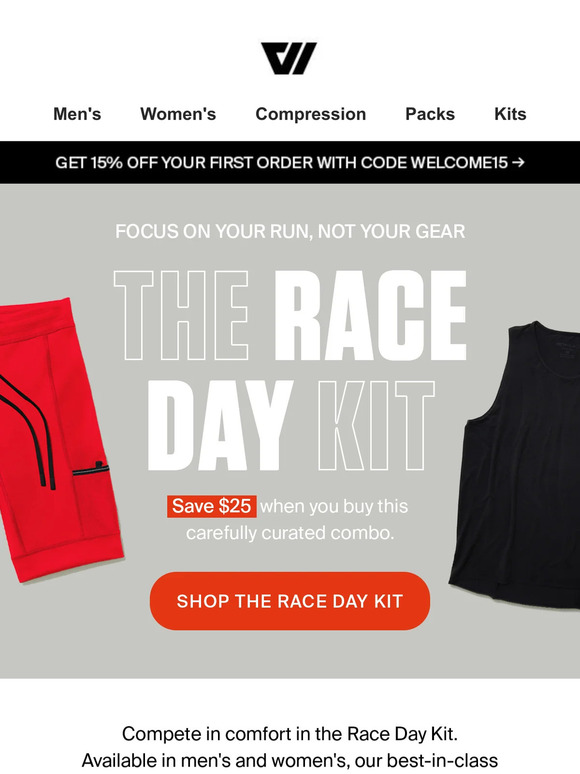
Task: Click the bold 'RACE' headline word
Action: (370, 316)
